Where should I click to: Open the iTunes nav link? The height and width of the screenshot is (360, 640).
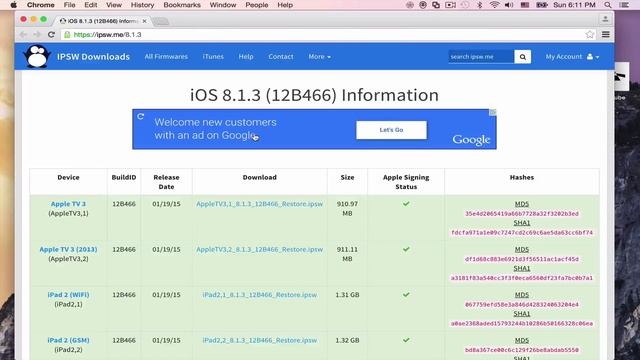pos(213,57)
